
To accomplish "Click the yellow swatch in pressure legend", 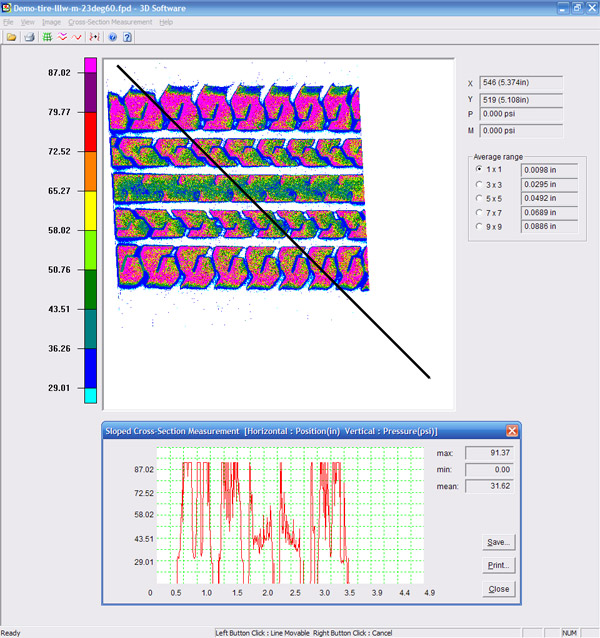I will 90,210.
